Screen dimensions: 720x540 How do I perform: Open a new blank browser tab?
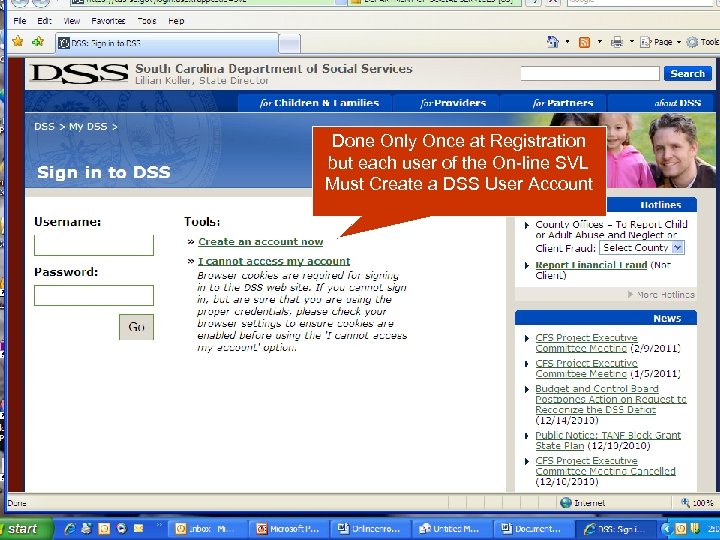coord(290,45)
